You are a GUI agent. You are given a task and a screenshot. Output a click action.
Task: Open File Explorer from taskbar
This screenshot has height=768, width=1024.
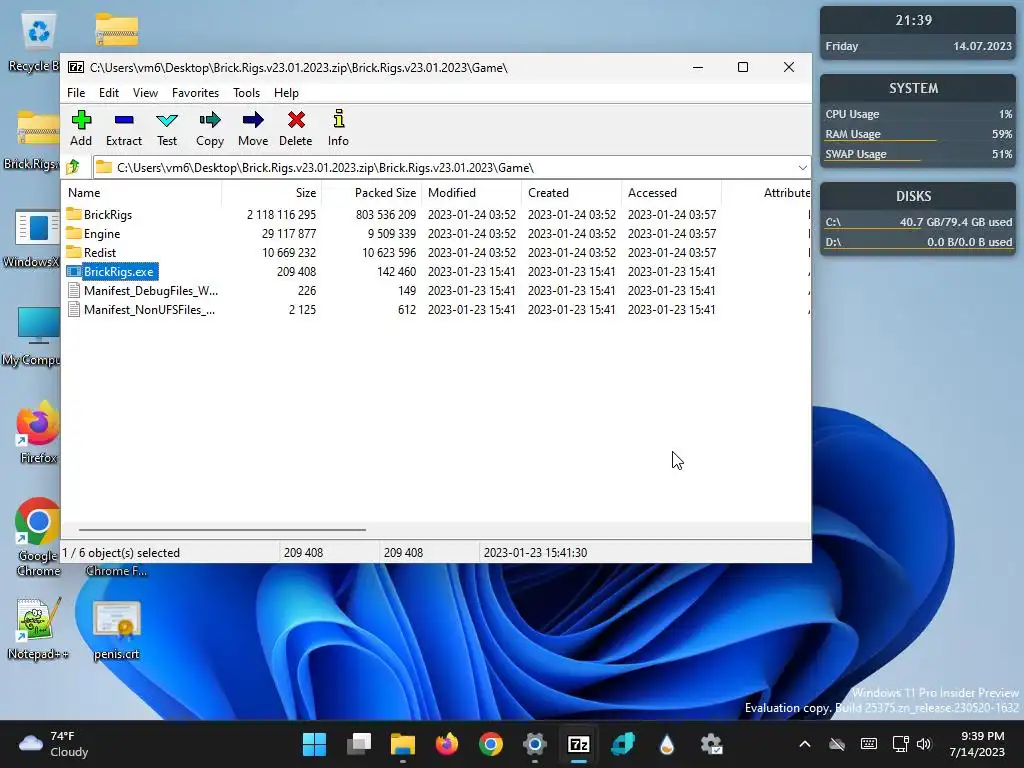[x=402, y=744]
